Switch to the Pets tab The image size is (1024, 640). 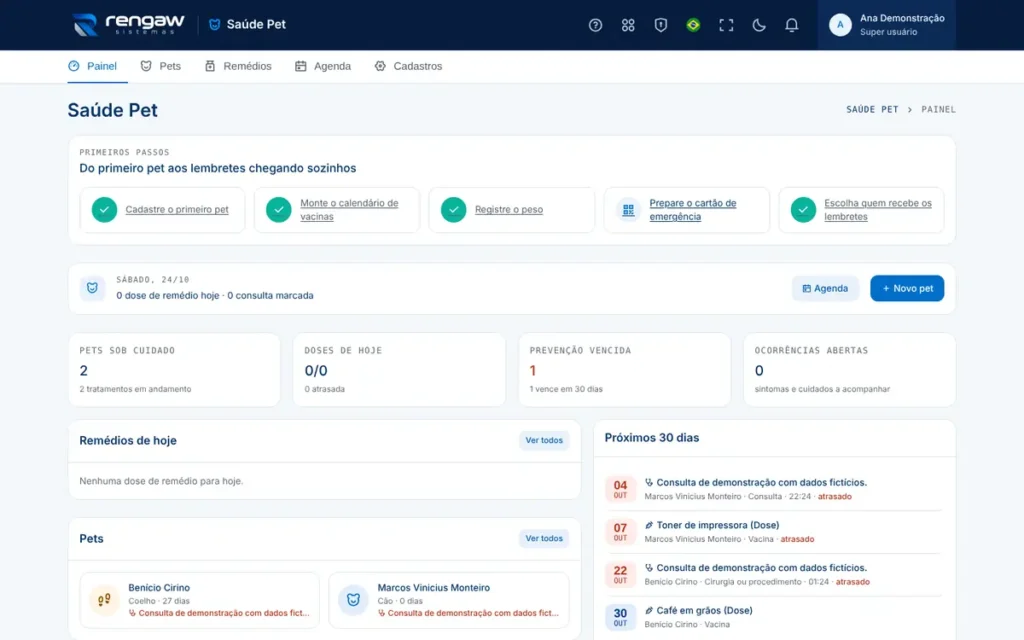(x=161, y=66)
